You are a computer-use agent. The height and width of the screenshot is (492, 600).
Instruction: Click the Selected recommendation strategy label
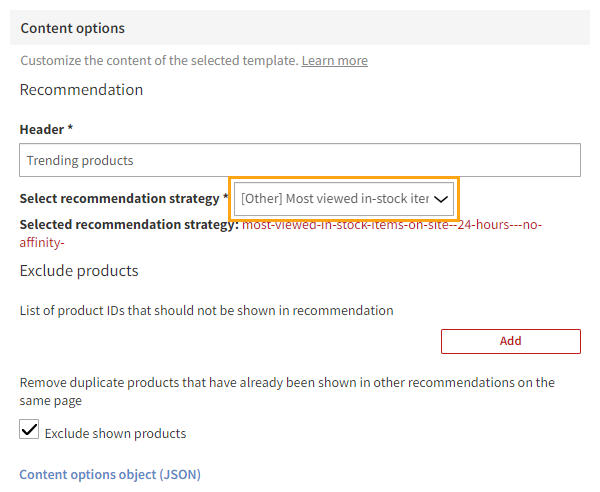tap(129, 225)
